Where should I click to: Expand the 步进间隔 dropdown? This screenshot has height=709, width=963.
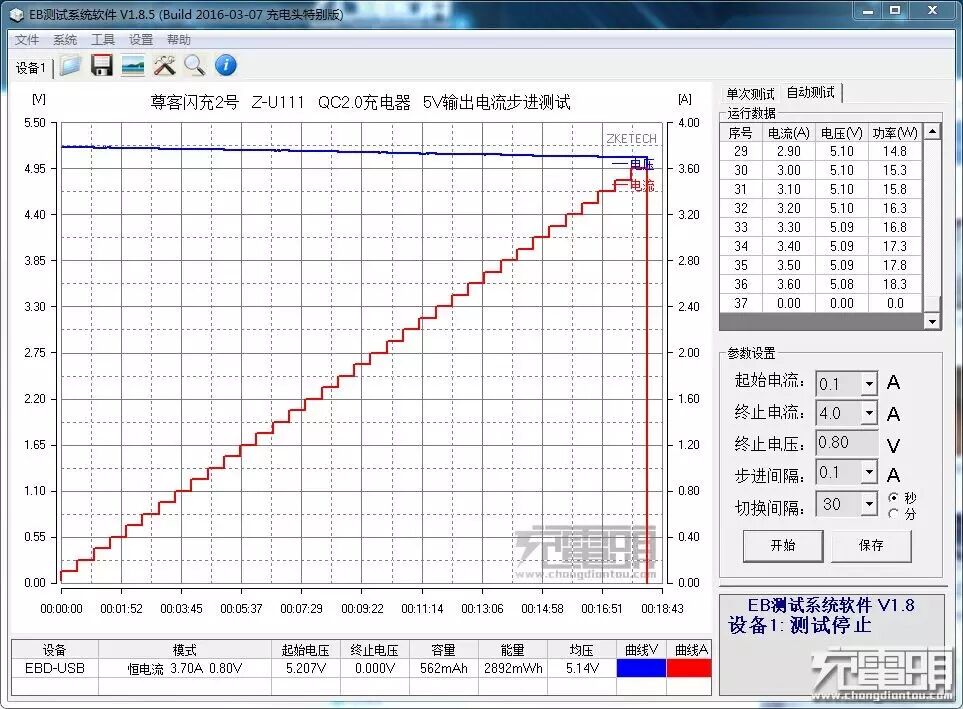868,472
